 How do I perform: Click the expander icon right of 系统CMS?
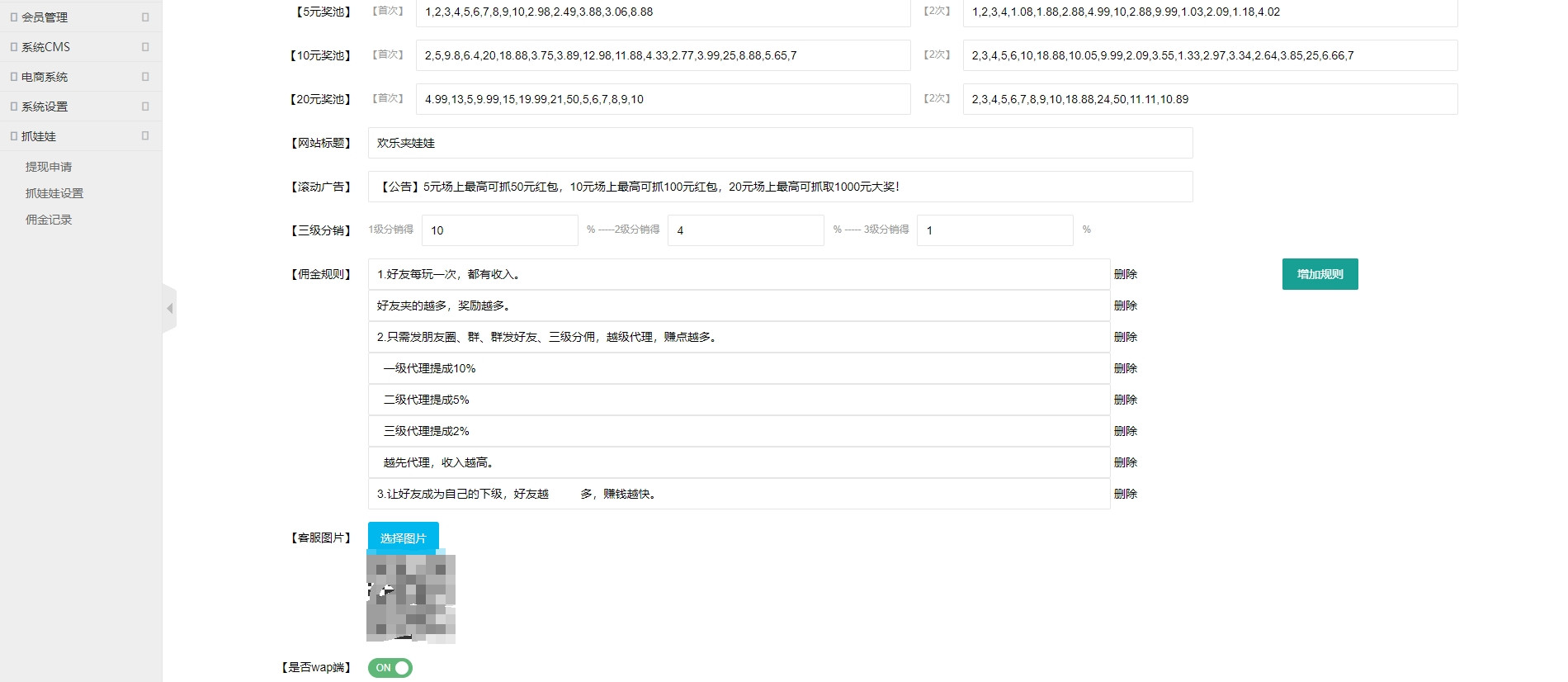145,47
